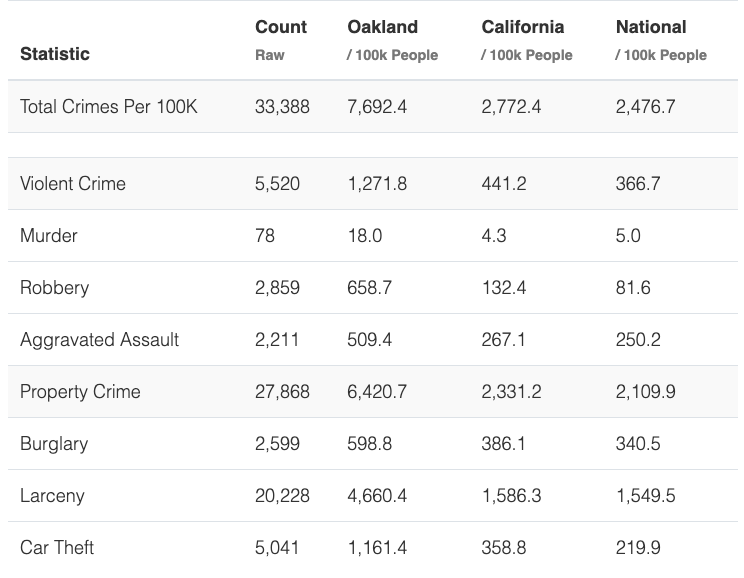Click the Violent Crime row label
Viewport: 744px width, 578px height.
click(x=73, y=184)
